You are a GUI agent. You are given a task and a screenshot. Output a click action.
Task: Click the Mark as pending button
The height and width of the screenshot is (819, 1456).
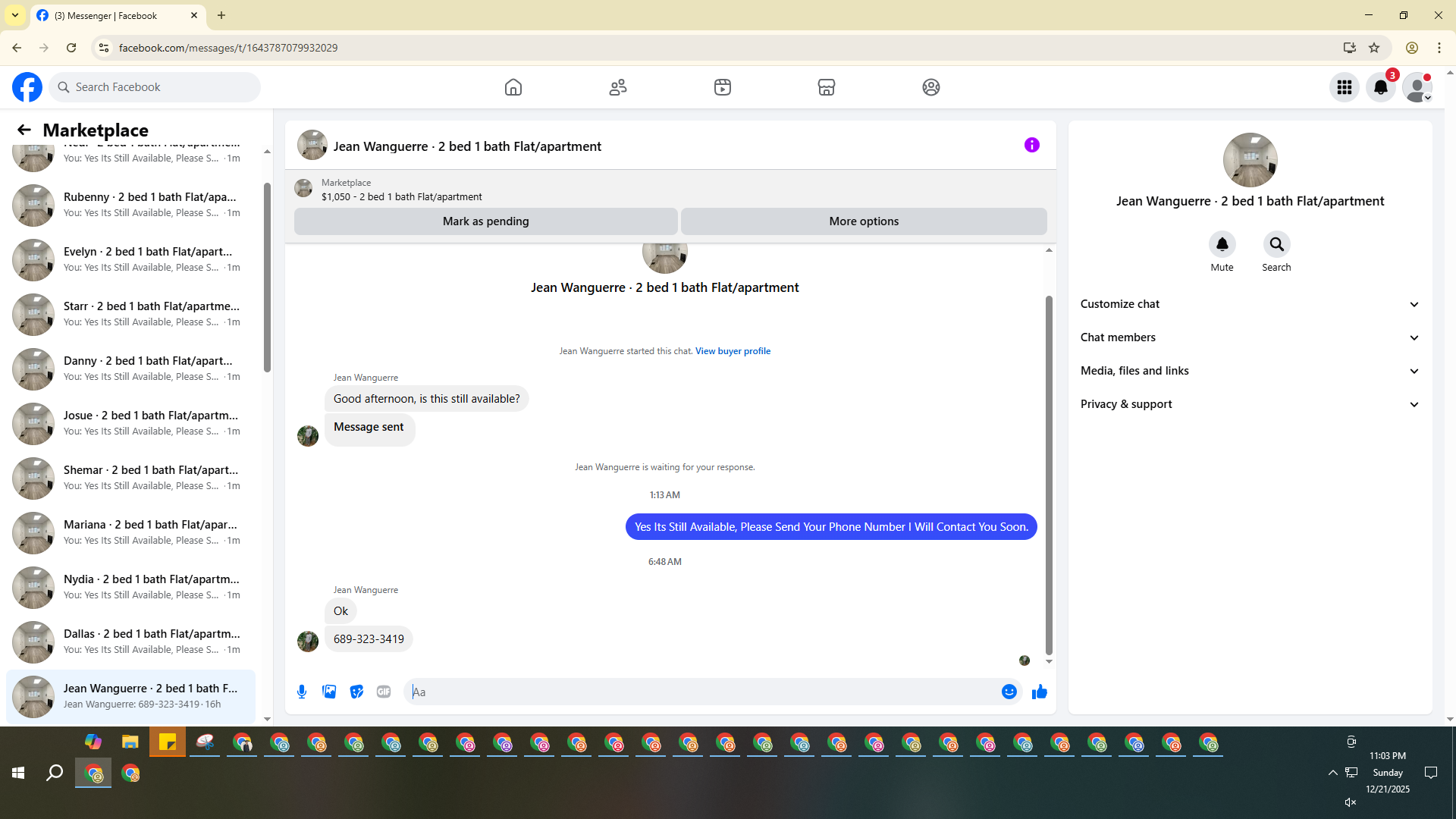coord(486,221)
